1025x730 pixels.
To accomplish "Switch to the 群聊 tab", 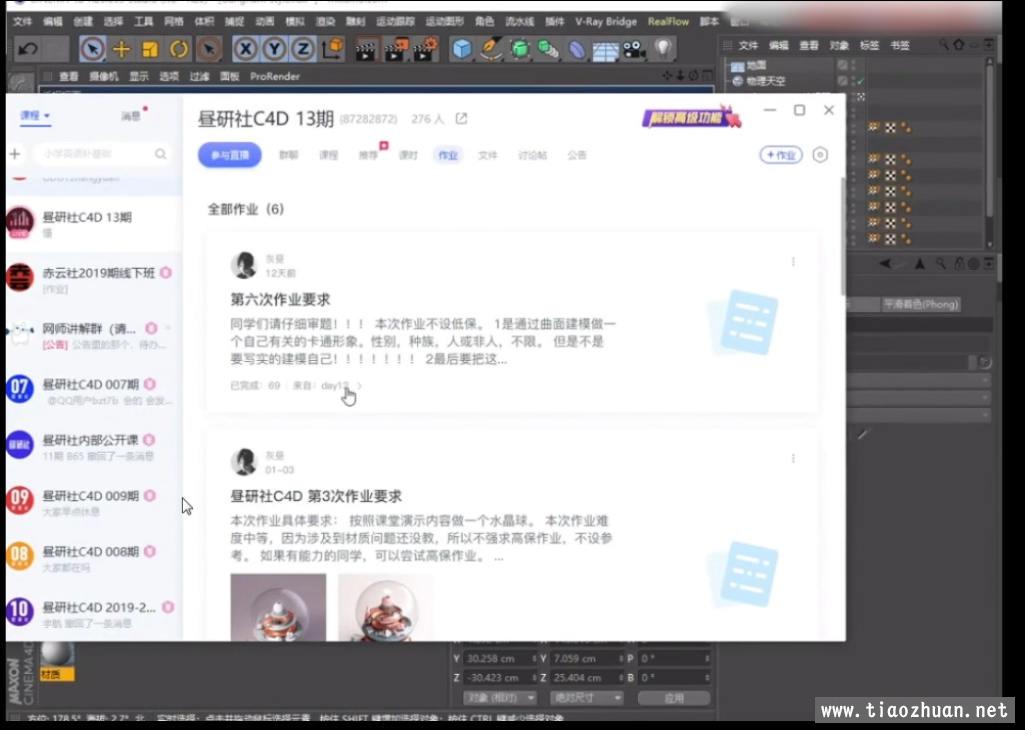I will point(288,155).
